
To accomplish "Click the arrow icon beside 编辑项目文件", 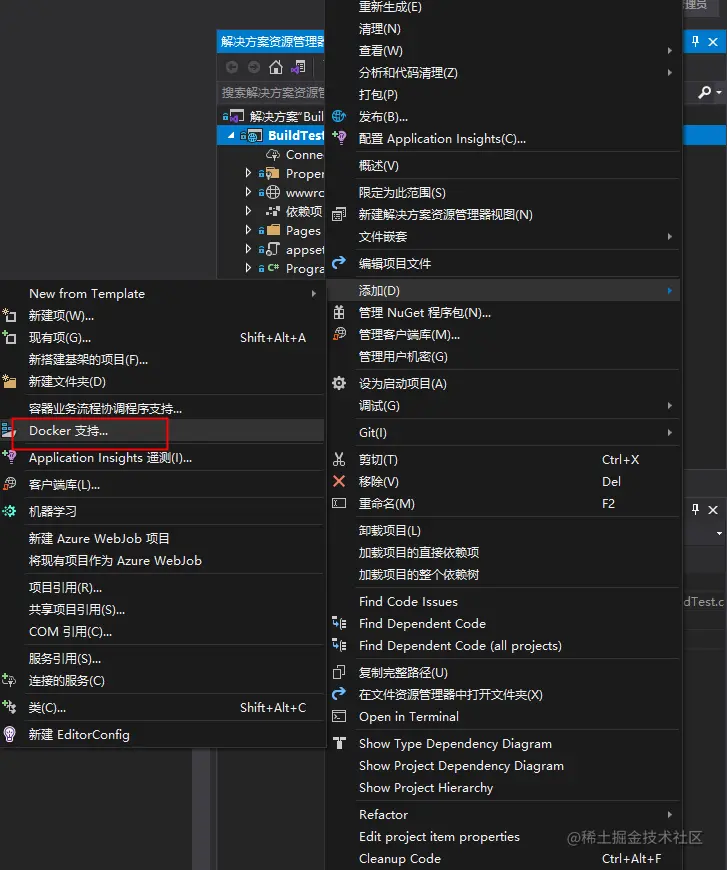I will click(339, 262).
